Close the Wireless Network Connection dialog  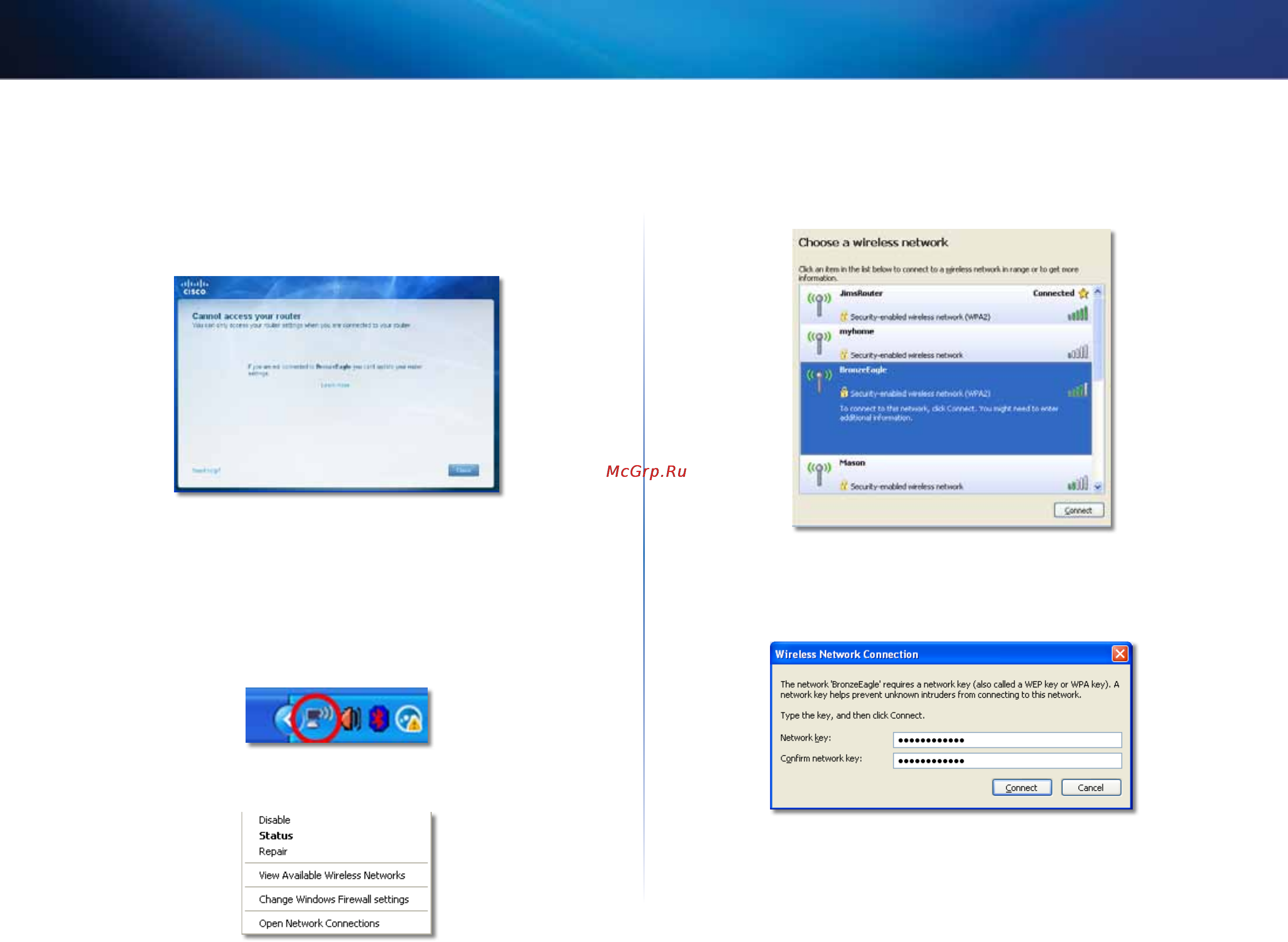click(x=1119, y=653)
